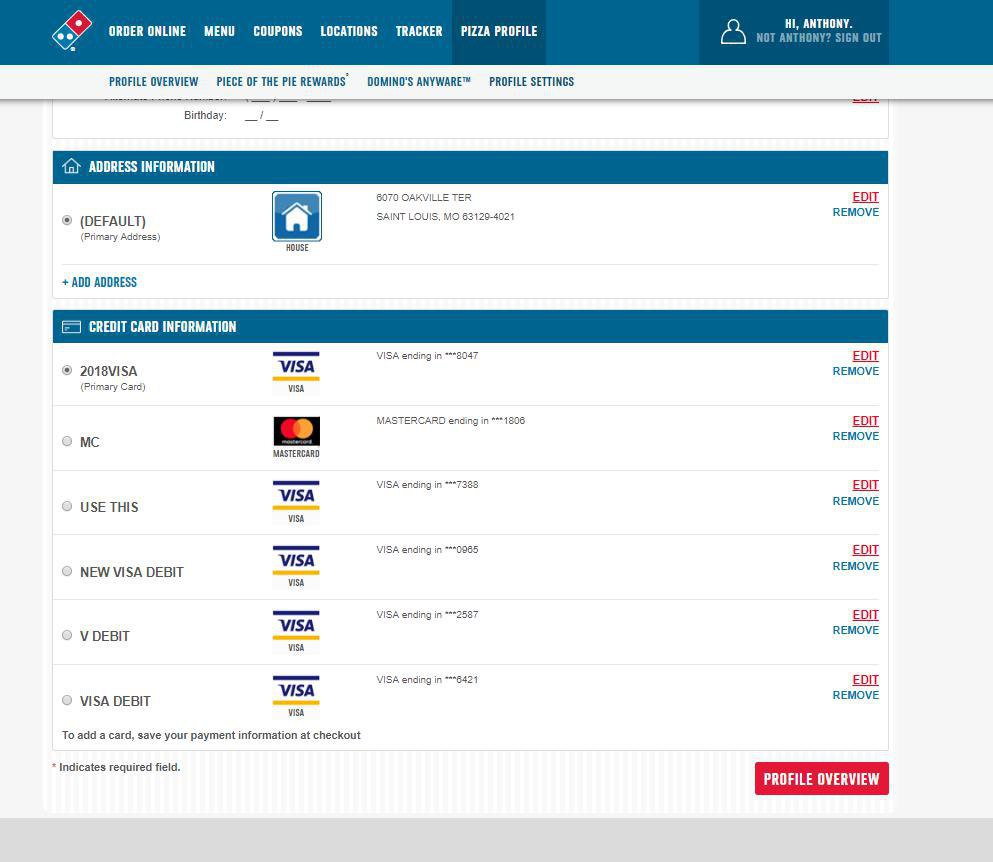Click Not Anthony? Sign Out link
Image resolution: width=993 pixels, height=862 pixels.
tap(819, 38)
